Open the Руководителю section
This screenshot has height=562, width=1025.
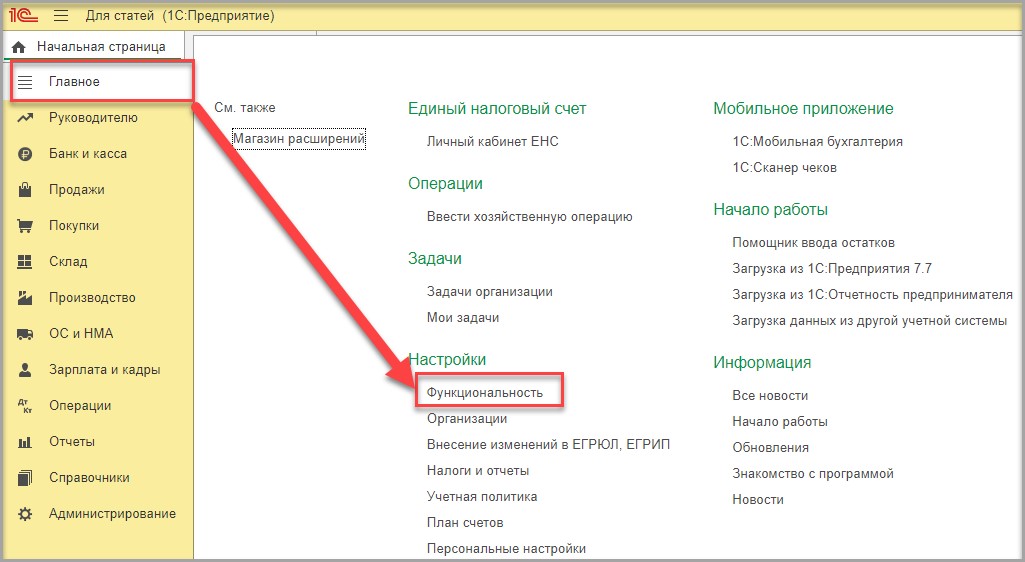(93, 118)
